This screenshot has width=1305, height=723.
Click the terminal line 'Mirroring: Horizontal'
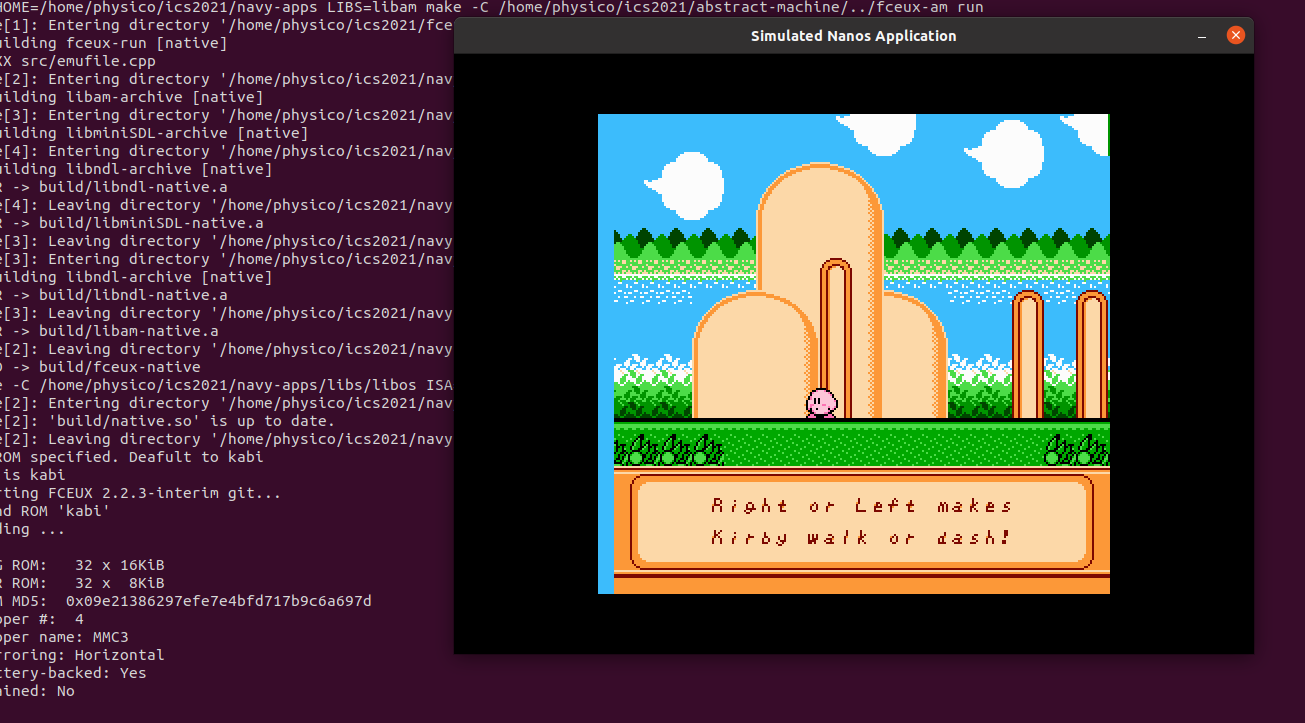[x=82, y=655]
